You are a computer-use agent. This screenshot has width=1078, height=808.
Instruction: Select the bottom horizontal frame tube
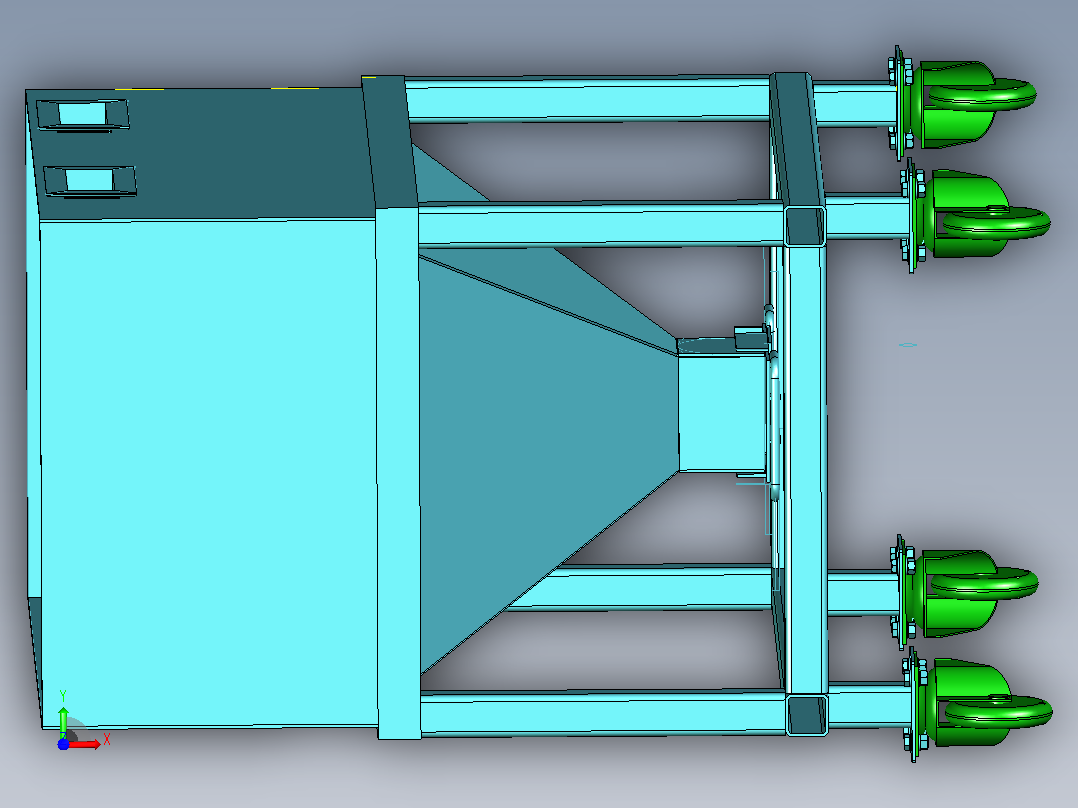603,713
